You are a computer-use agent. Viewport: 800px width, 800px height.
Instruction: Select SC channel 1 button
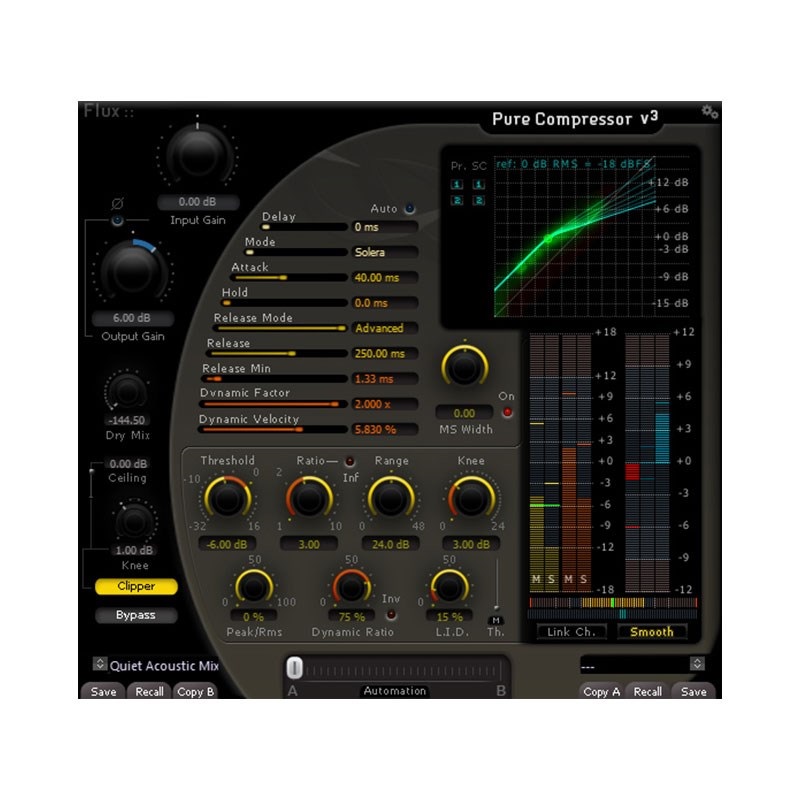tap(479, 184)
